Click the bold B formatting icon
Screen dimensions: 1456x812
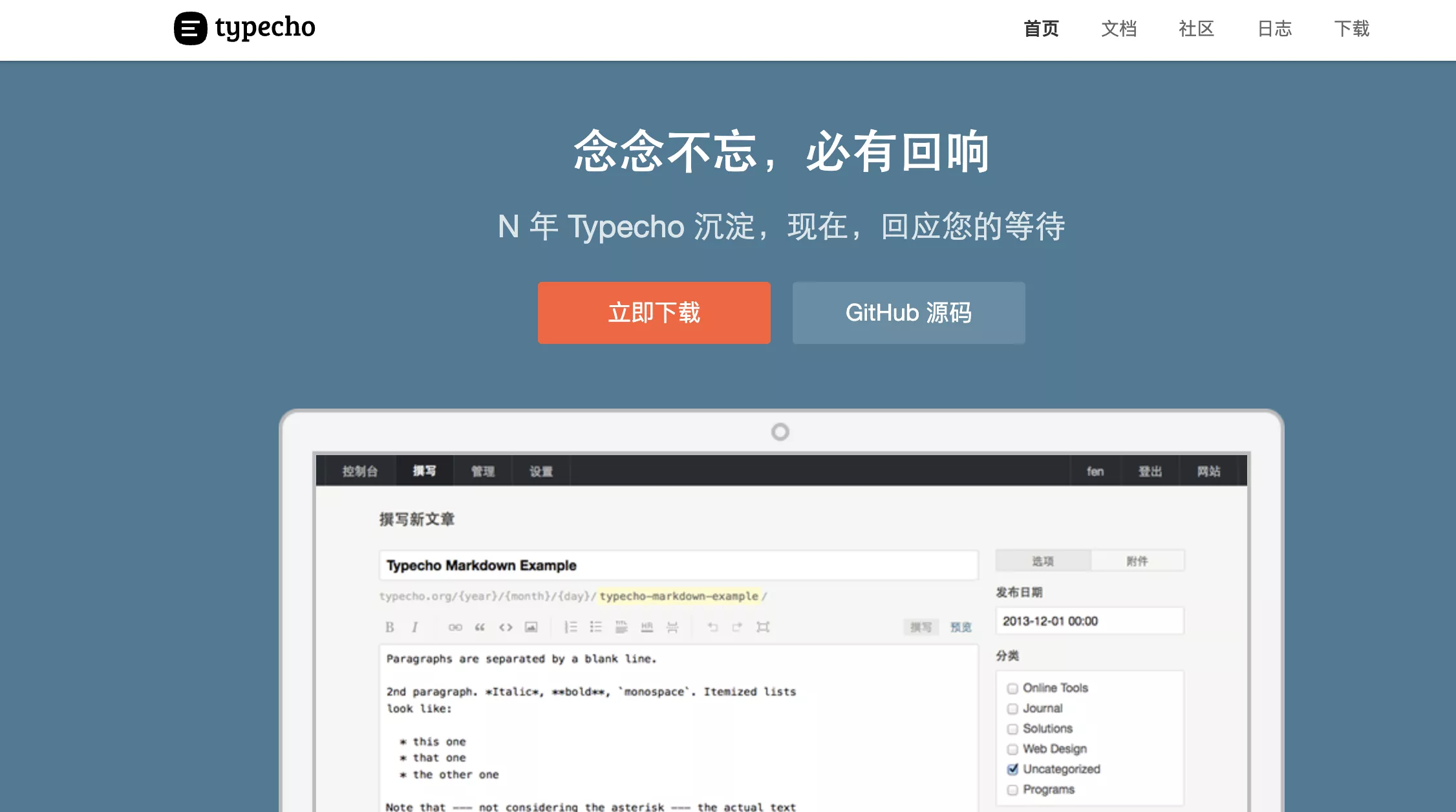(389, 627)
